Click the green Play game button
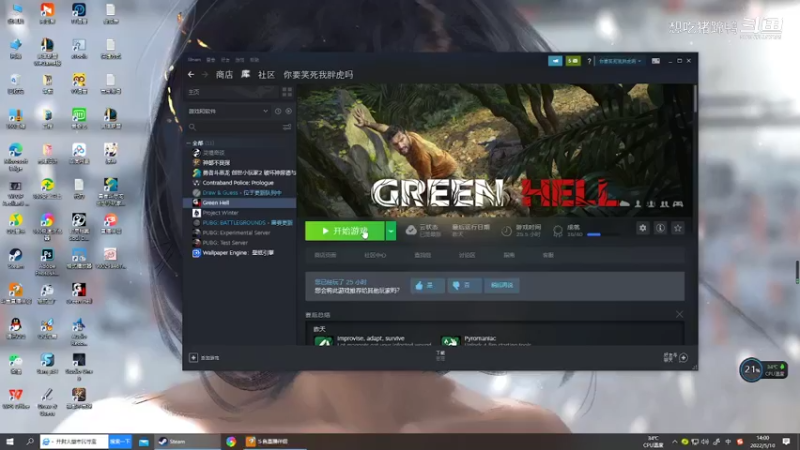This screenshot has height=450, width=800. [x=345, y=231]
